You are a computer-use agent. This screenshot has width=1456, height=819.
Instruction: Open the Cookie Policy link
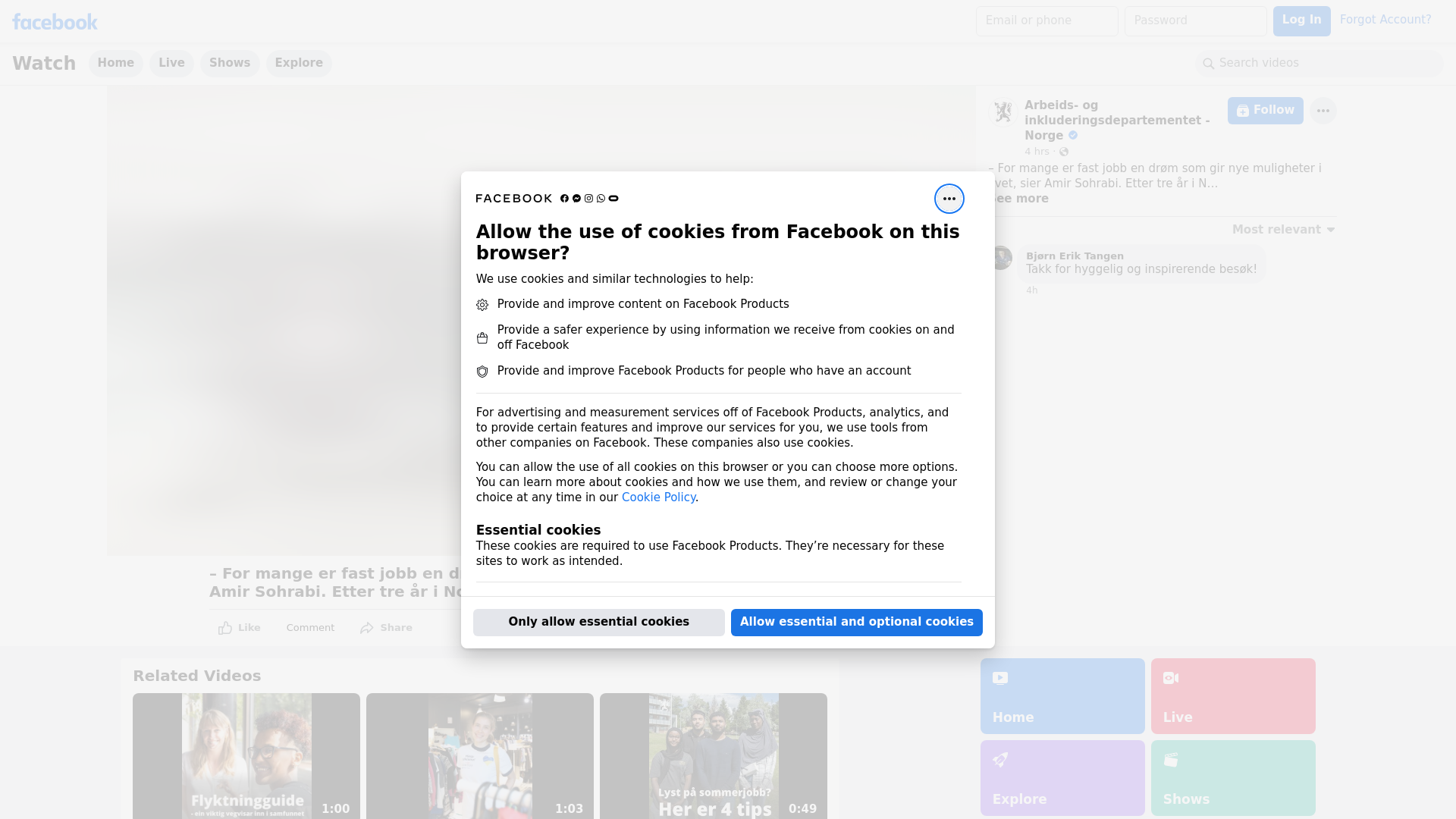[x=658, y=497]
